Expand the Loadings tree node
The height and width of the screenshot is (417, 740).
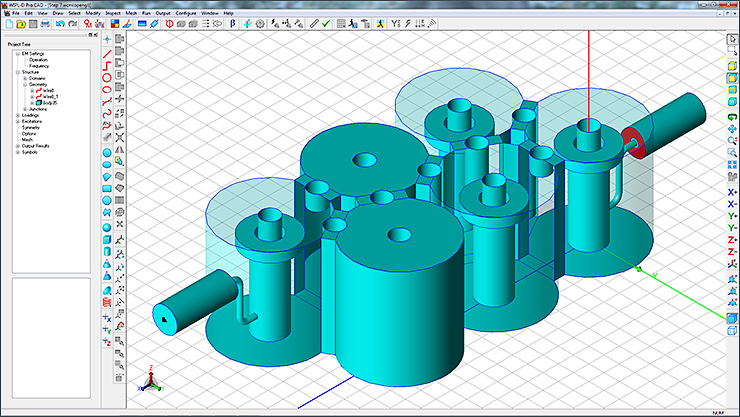click(17, 116)
